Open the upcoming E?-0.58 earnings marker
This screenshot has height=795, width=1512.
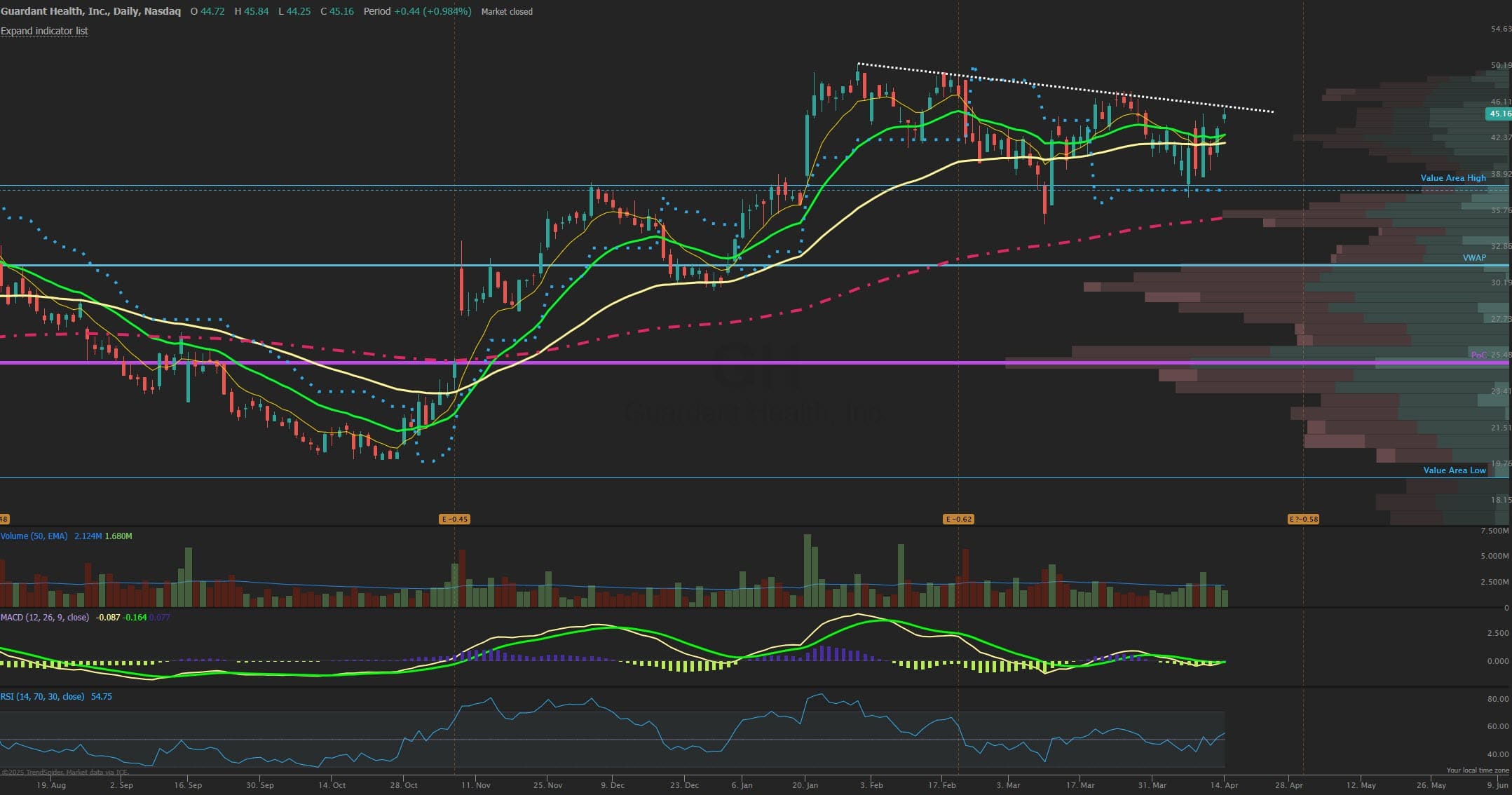(x=1303, y=519)
